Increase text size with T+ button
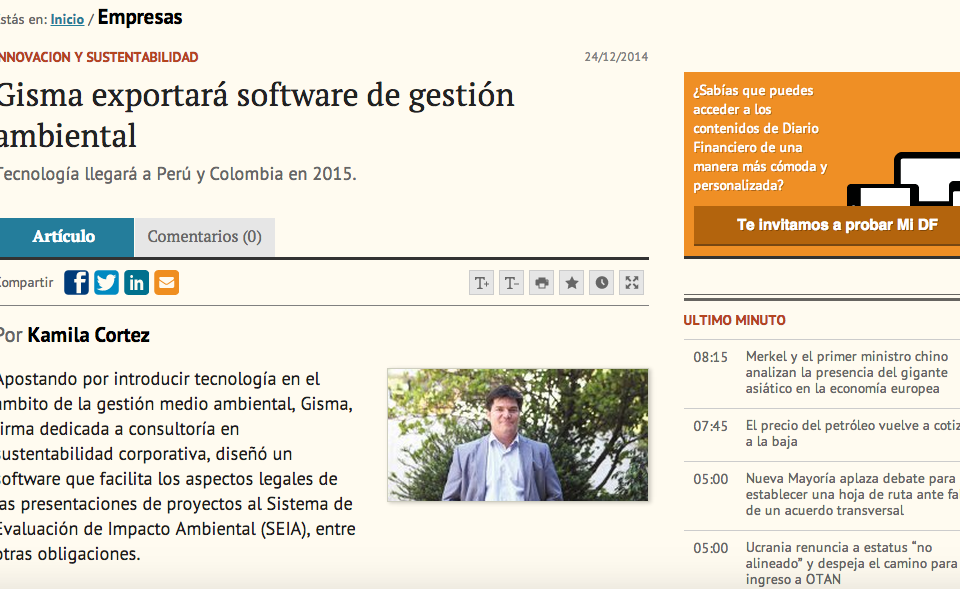Viewport: 960px width, 589px height. 481,283
